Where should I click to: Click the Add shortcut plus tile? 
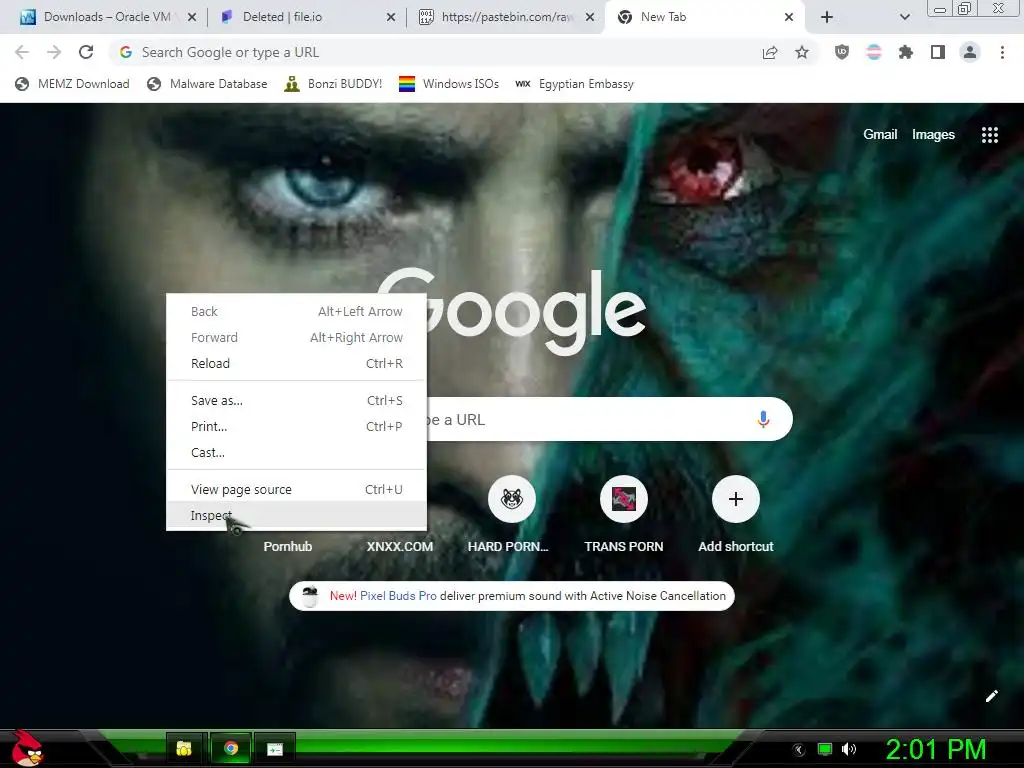pos(735,499)
